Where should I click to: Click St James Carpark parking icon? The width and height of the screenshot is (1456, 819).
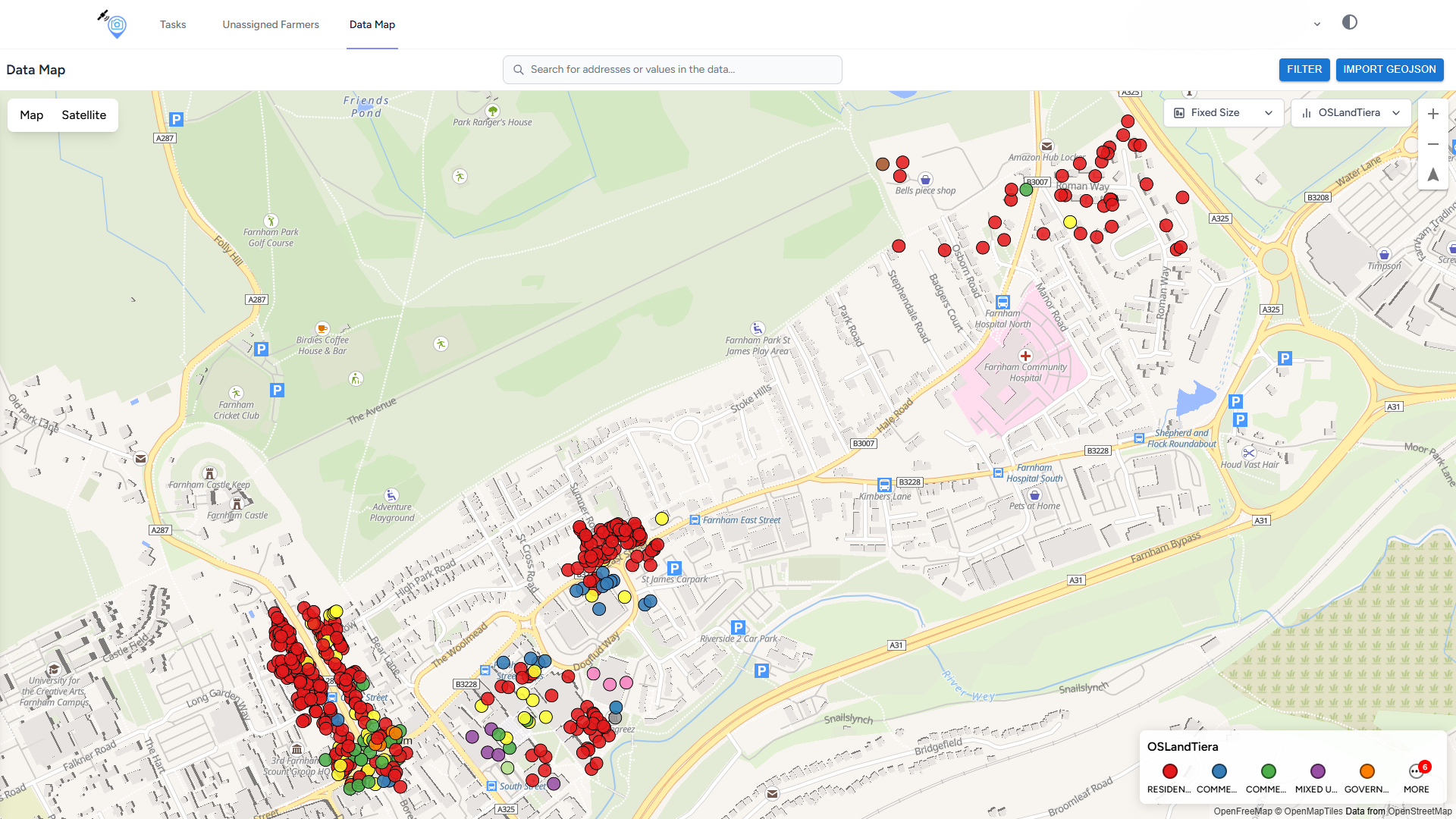(674, 568)
